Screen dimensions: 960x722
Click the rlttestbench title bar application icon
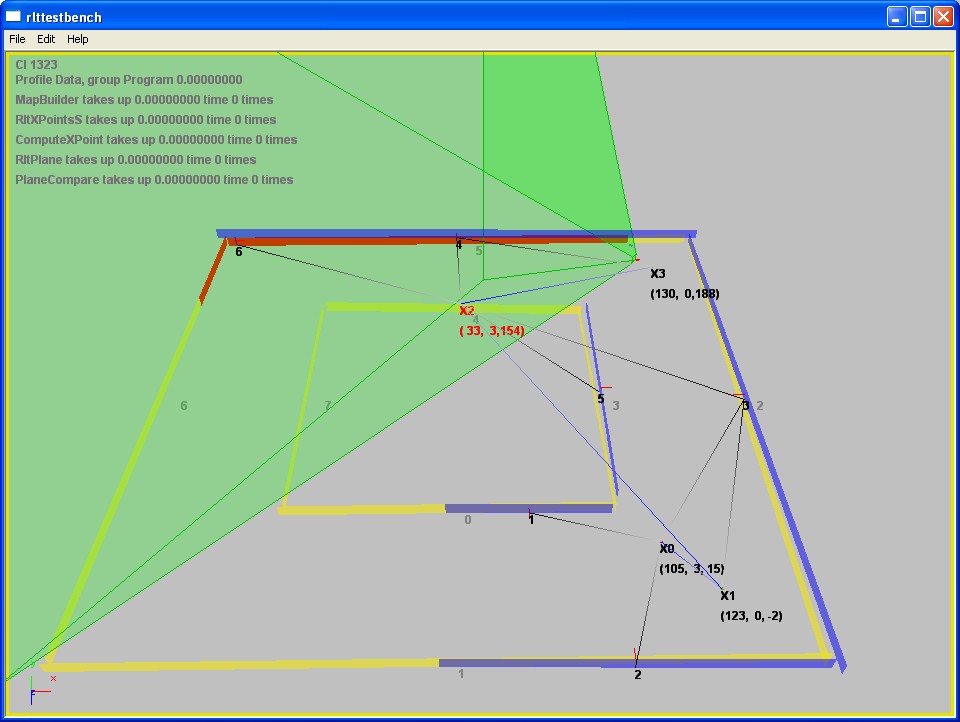click(14, 16)
